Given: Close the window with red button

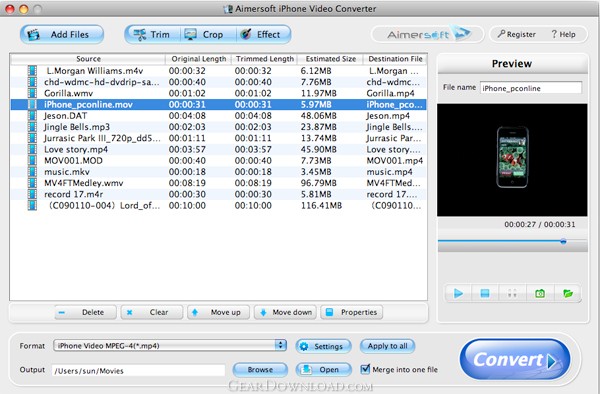Looking at the screenshot, I should coord(10,9).
